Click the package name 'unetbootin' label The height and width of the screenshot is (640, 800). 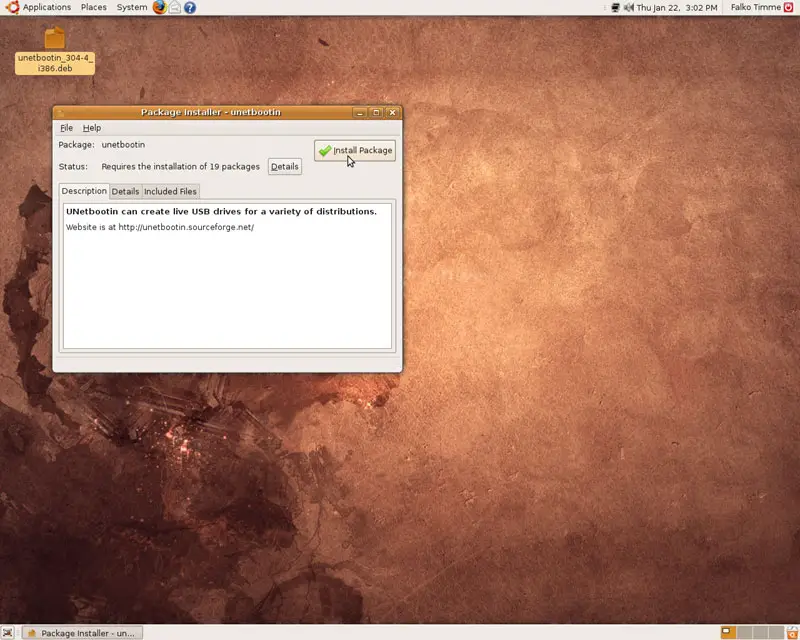click(x=123, y=144)
